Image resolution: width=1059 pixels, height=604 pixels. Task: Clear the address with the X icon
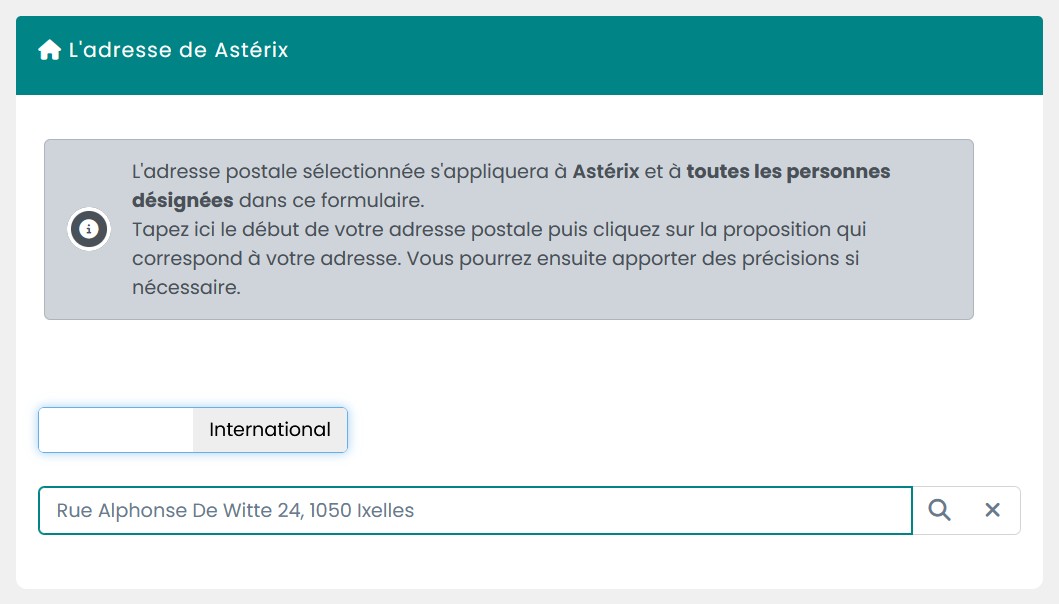(x=992, y=510)
